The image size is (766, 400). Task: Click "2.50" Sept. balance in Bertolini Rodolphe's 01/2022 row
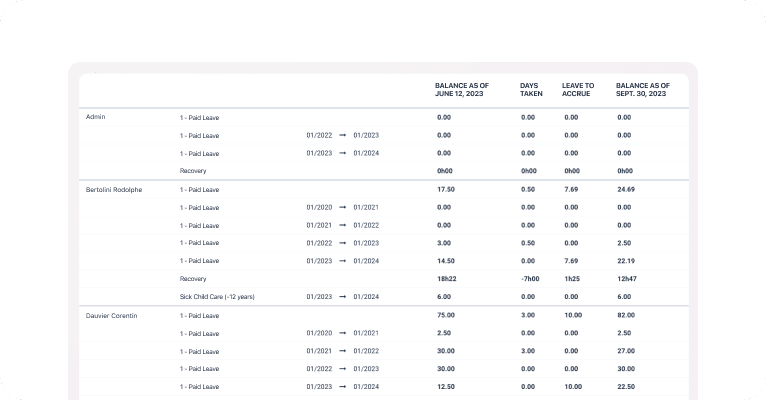[624, 243]
